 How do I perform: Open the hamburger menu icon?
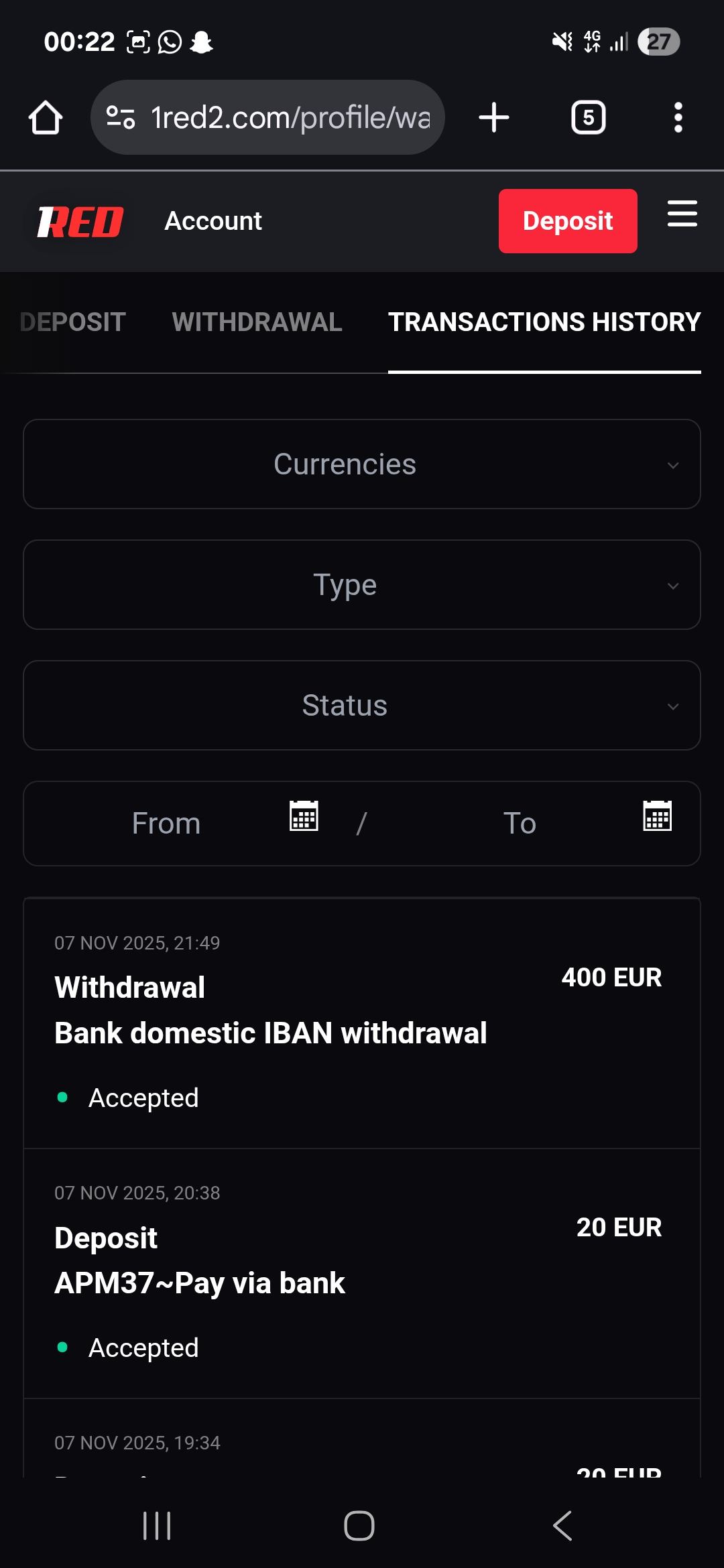point(682,214)
